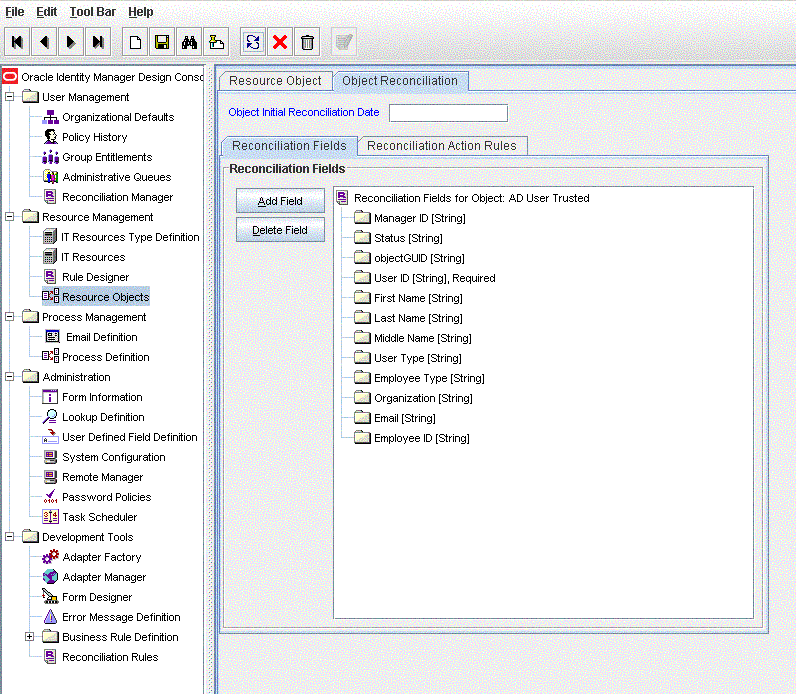Expand the Business Rule Definition node
796x694 pixels.
tap(30, 637)
